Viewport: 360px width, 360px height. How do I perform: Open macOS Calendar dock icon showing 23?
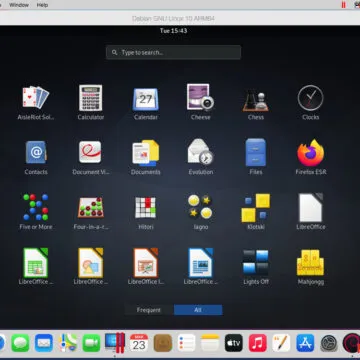139,343
